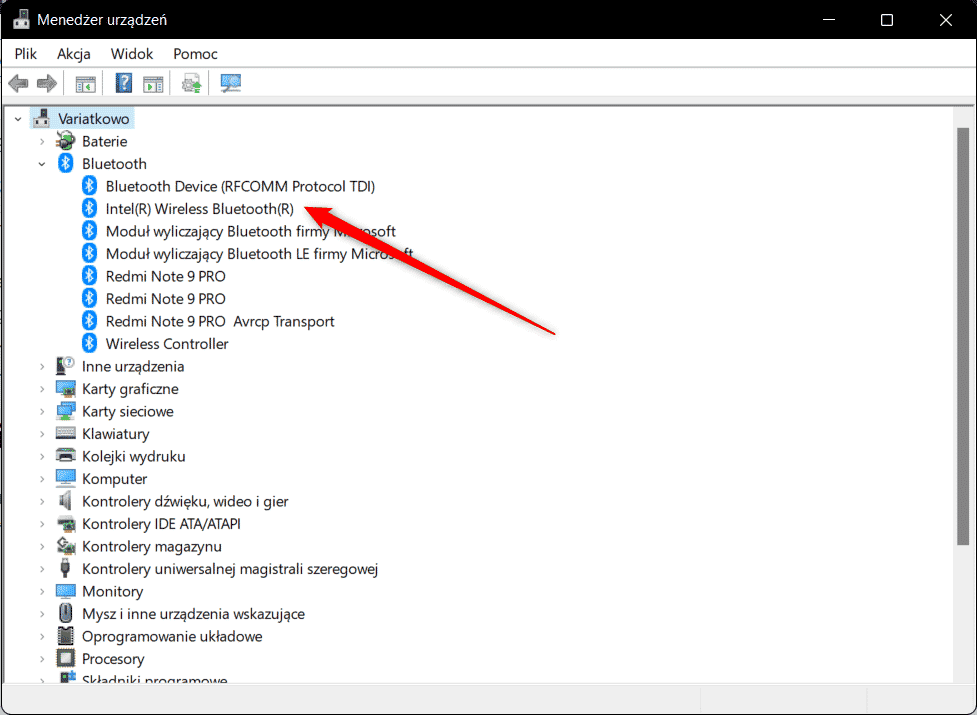Click the Bluetooth icon beside Wireless Controller
This screenshot has height=715, width=977.
click(89, 343)
